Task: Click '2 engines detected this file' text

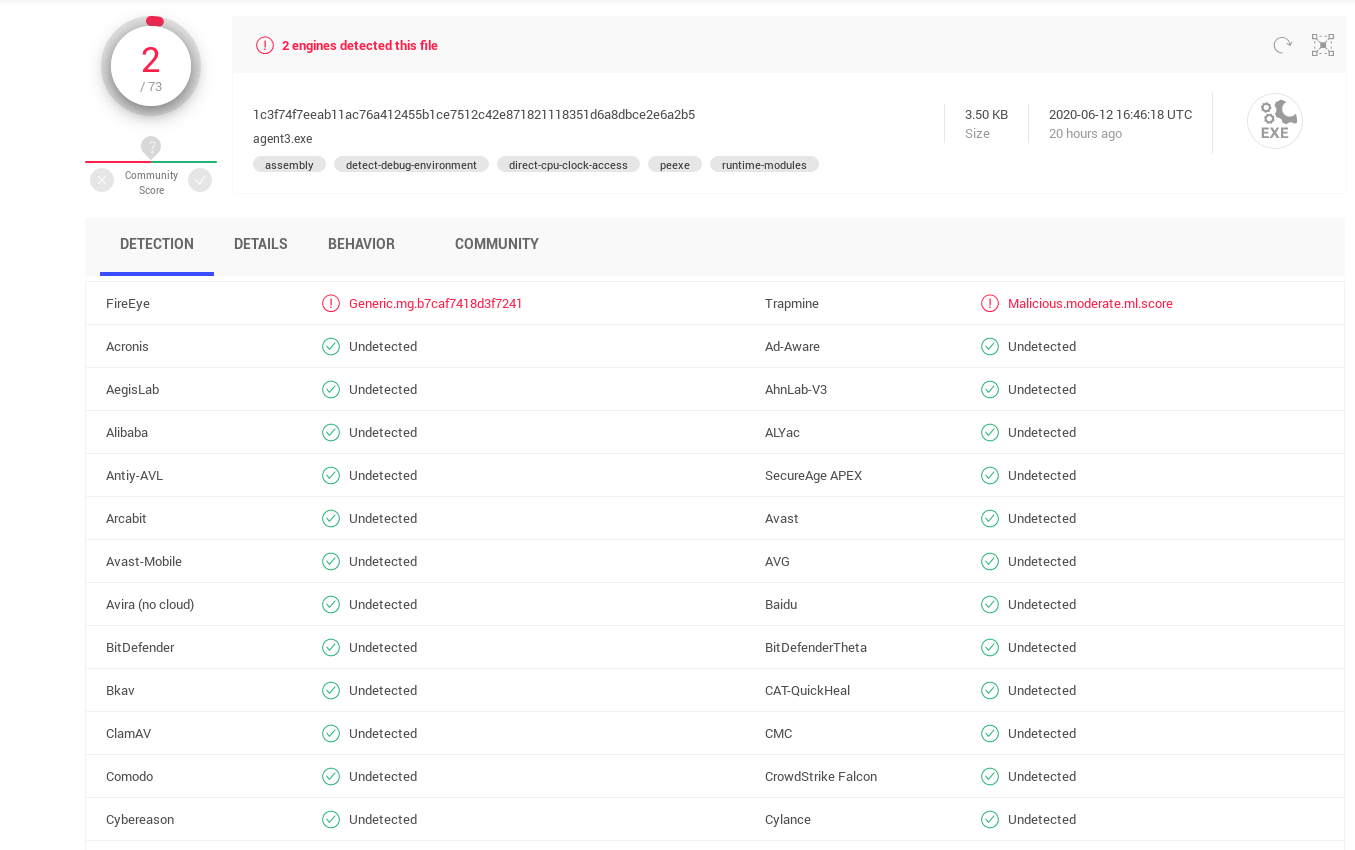Action: pyautogui.click(x=360, y=45)
